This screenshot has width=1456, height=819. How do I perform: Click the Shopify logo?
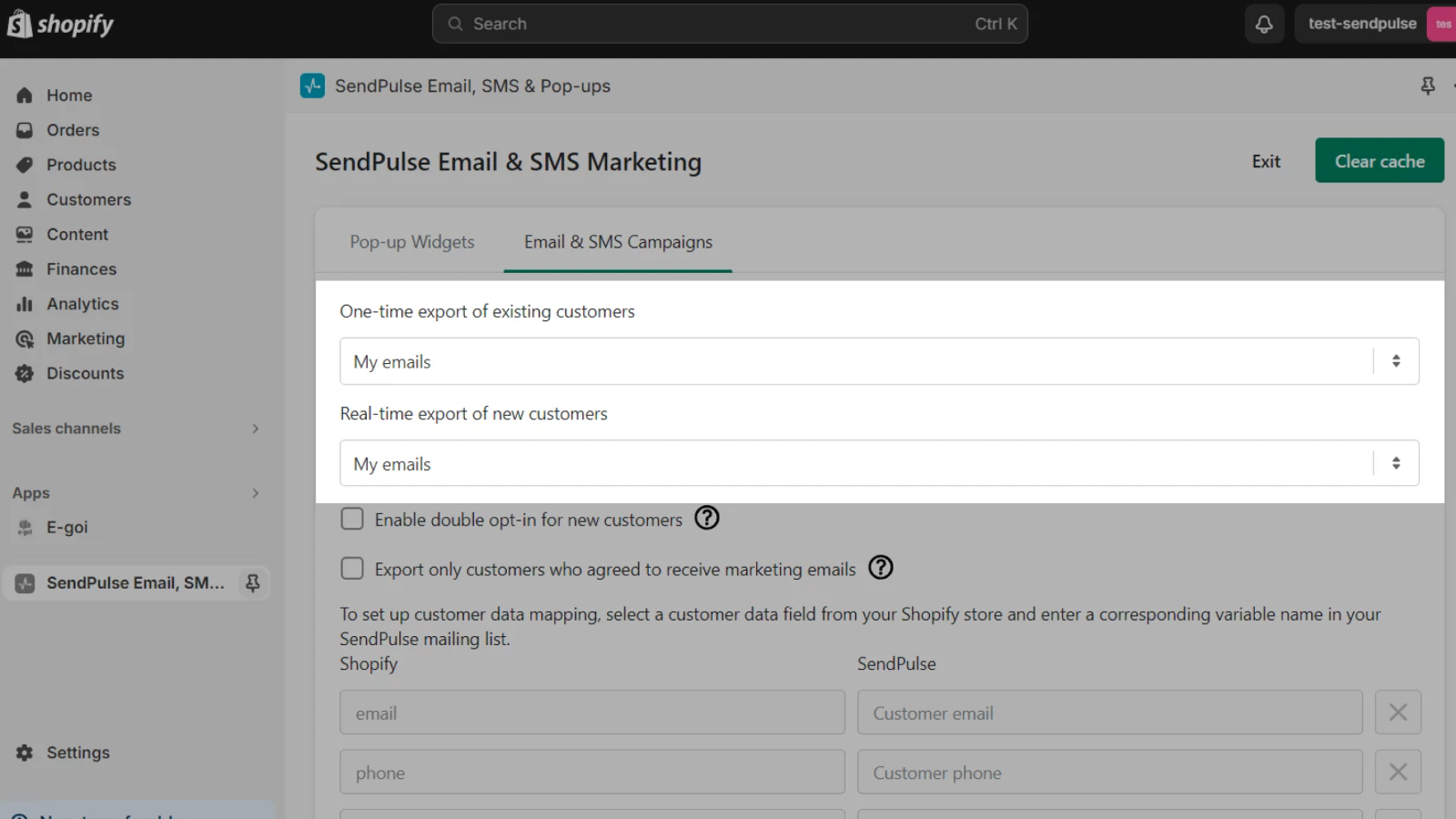pyautogui.click(x=61, y=25)
